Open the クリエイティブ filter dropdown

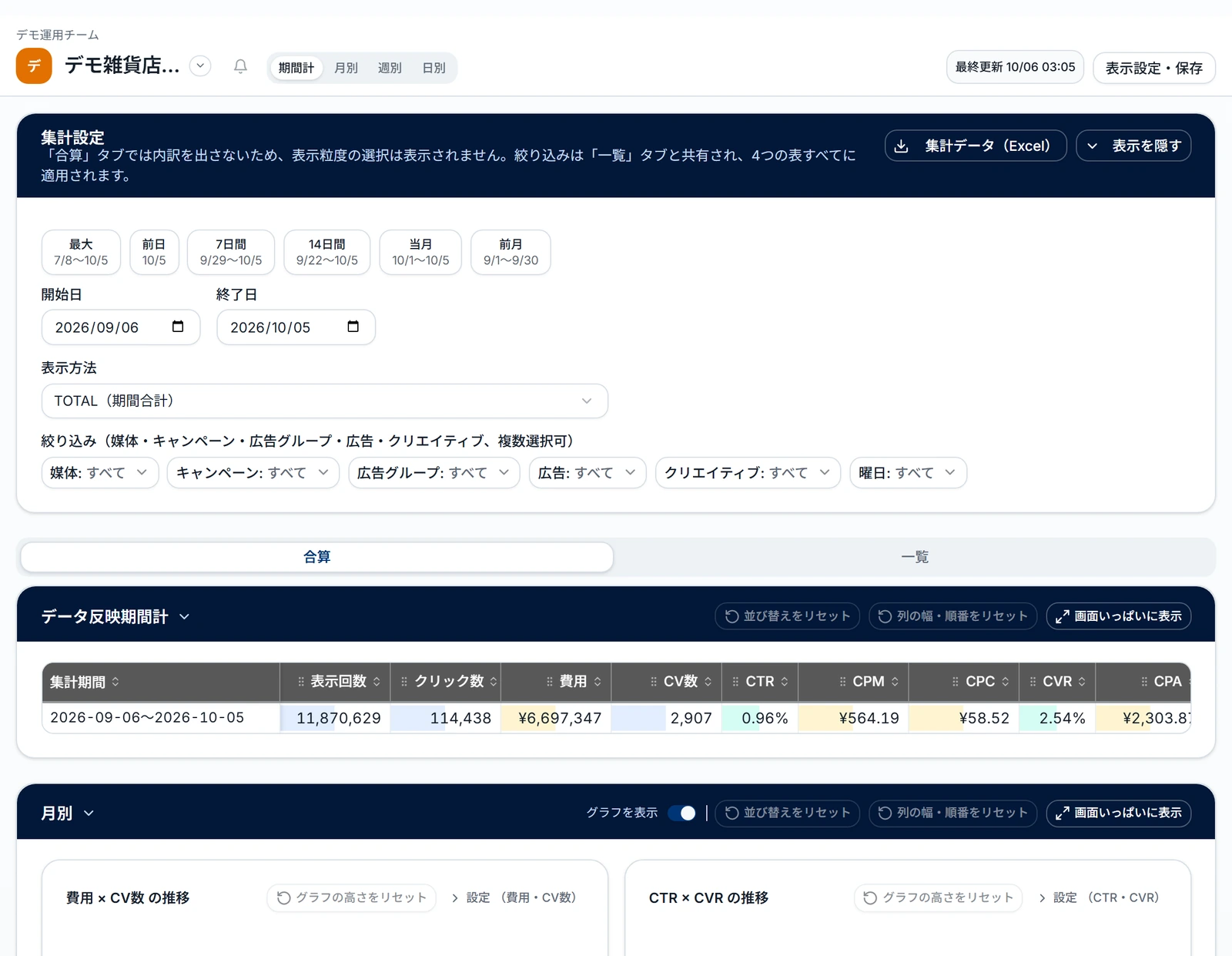click(748, 472)
